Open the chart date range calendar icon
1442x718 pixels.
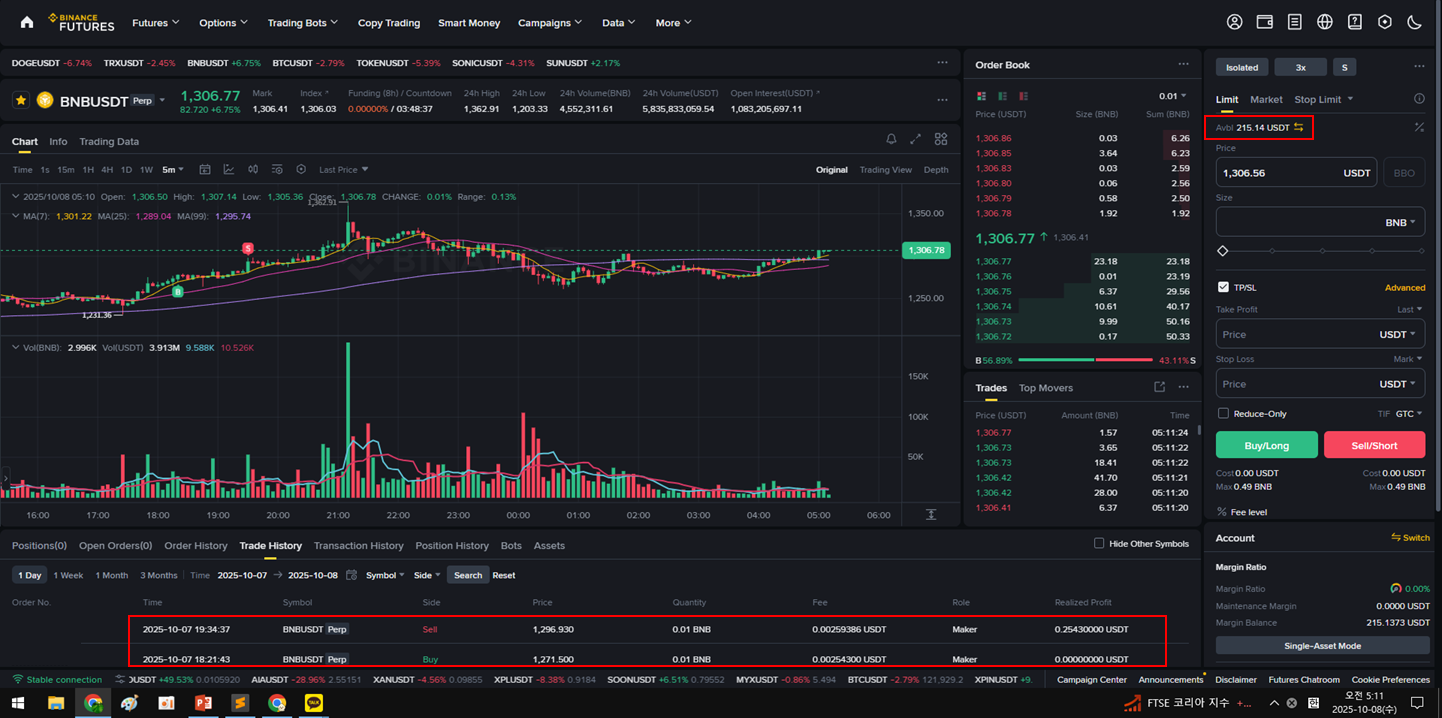(204, 169)
